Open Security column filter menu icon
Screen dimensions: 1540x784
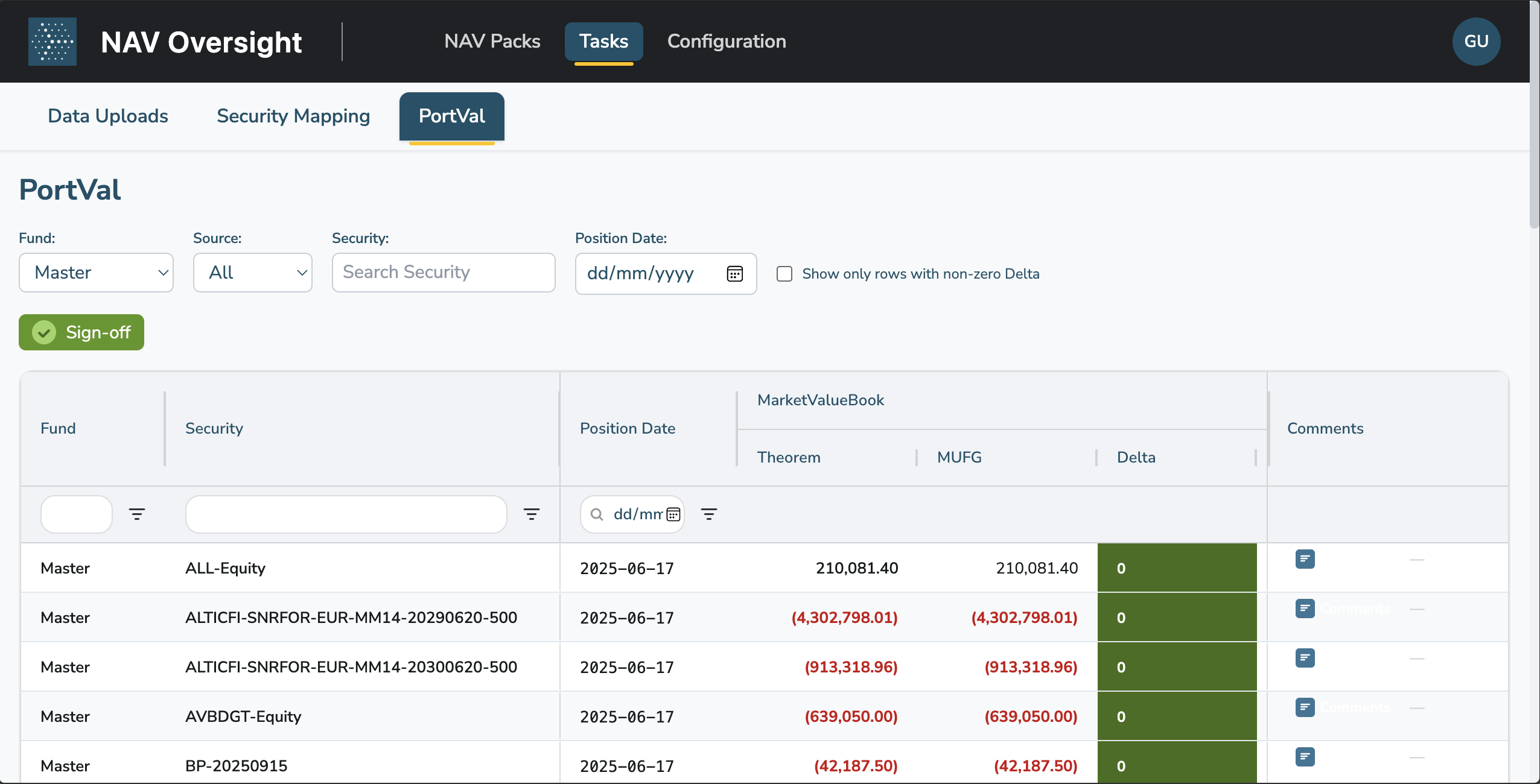point(531,514)
